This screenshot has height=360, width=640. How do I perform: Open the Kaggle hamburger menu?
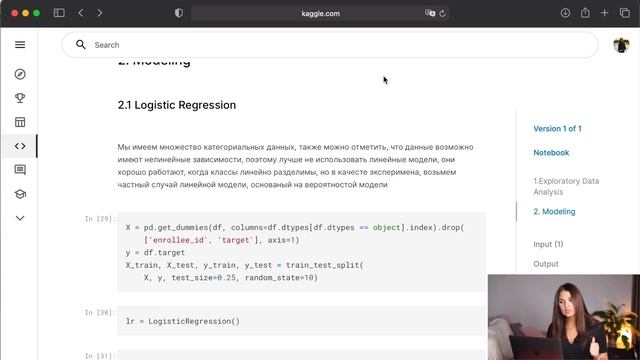click(20, 44)
